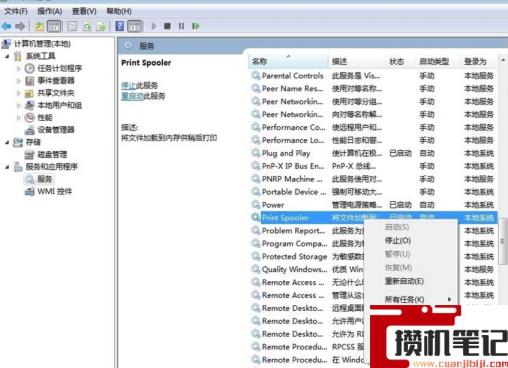The height and width of the screenshot is (368, 508).
Task: Select the Portable Device service row
Action: (x=373, y=192)
